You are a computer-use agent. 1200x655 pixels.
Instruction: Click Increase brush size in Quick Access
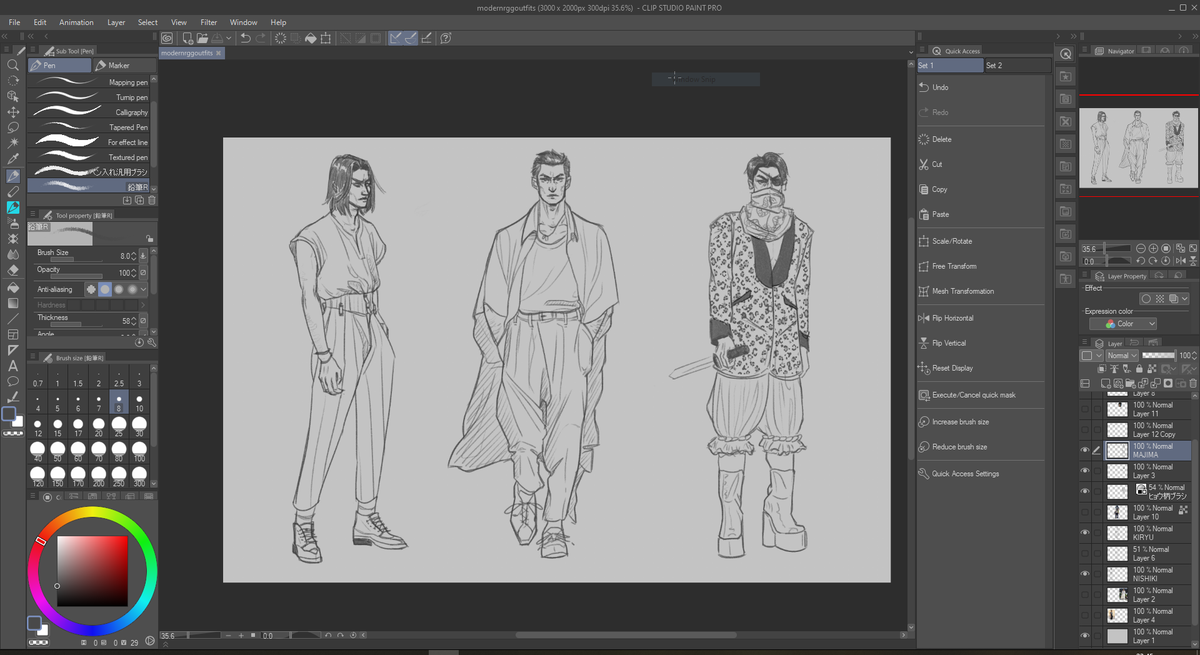983,422
